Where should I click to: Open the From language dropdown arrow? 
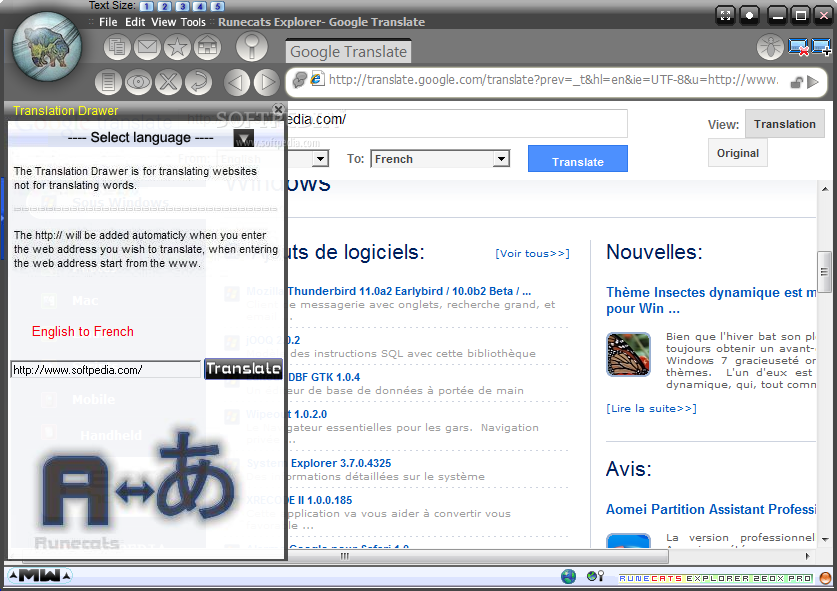320,159
